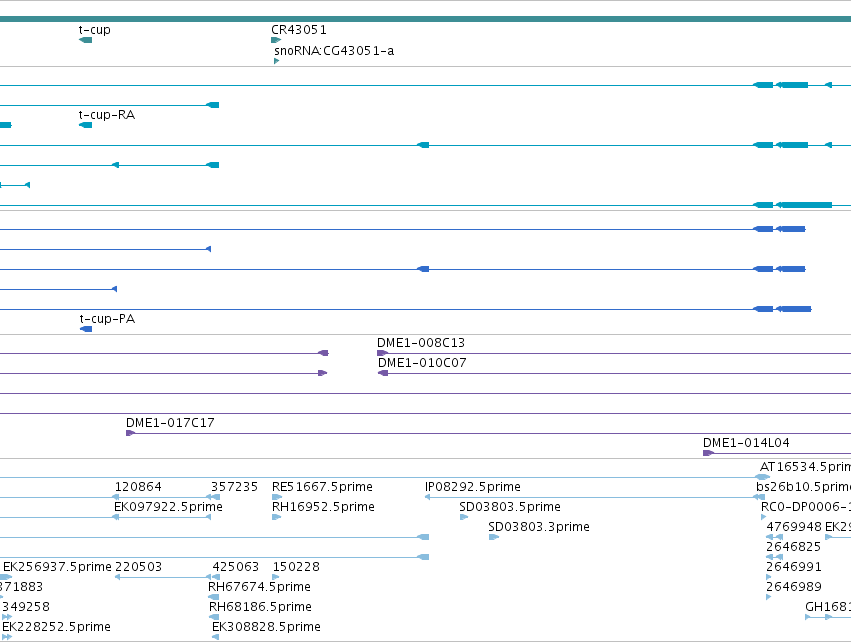Click the RH68186.5prime arrow glyph

click(214, 617)
